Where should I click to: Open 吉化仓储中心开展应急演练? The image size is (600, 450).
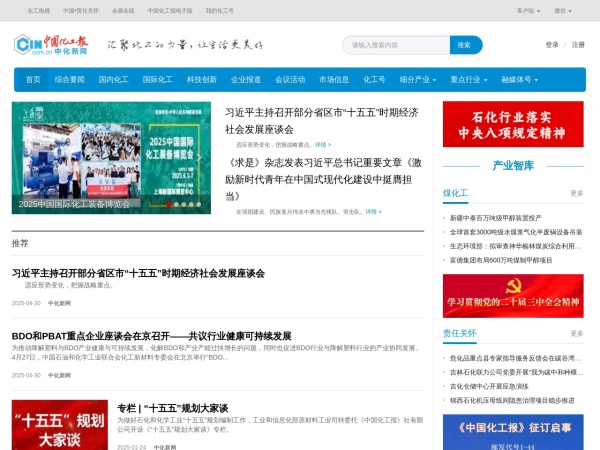pyautogui.click(x=489, y=386)
